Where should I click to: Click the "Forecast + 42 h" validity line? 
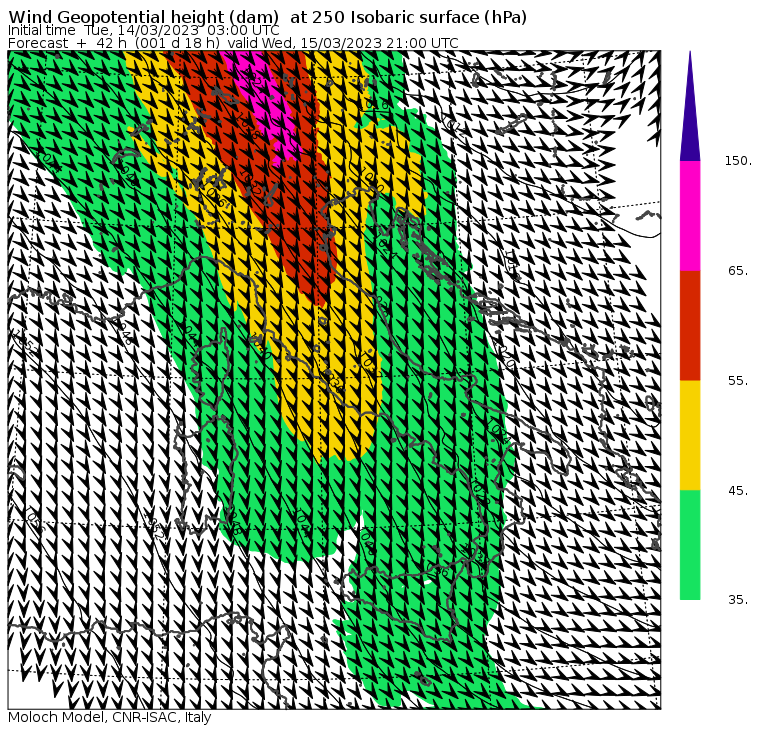[233, 43]
